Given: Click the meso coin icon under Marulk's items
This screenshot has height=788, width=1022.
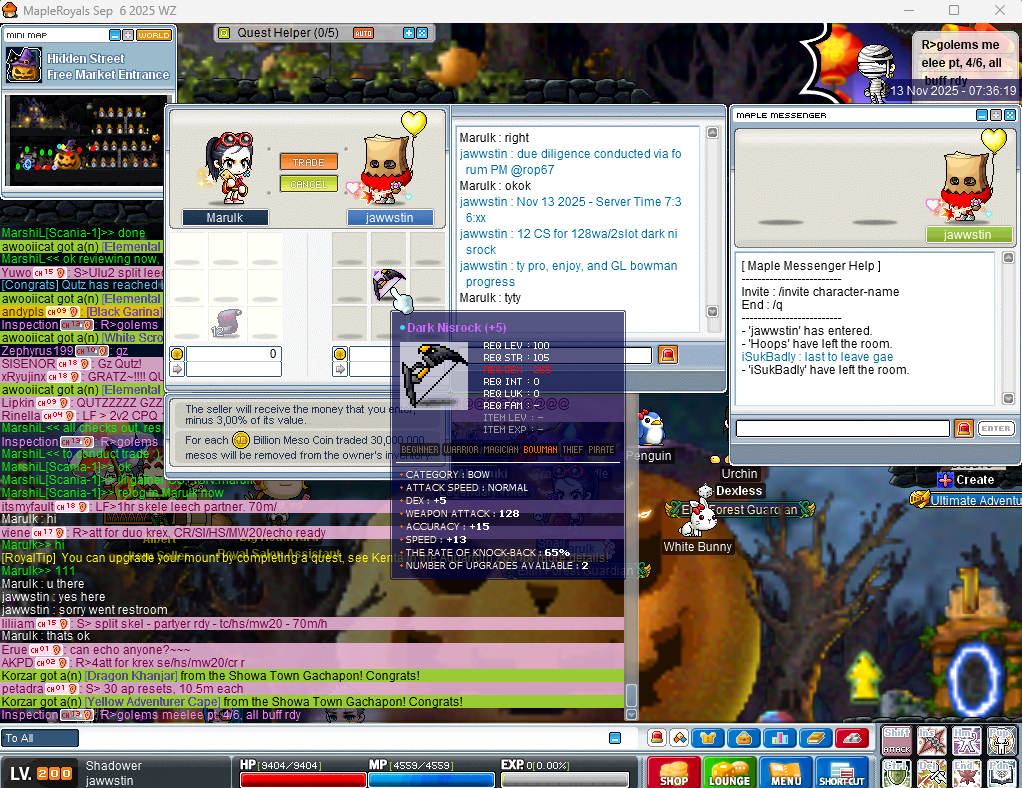Looking at the screenshot, I should [177, 354].
